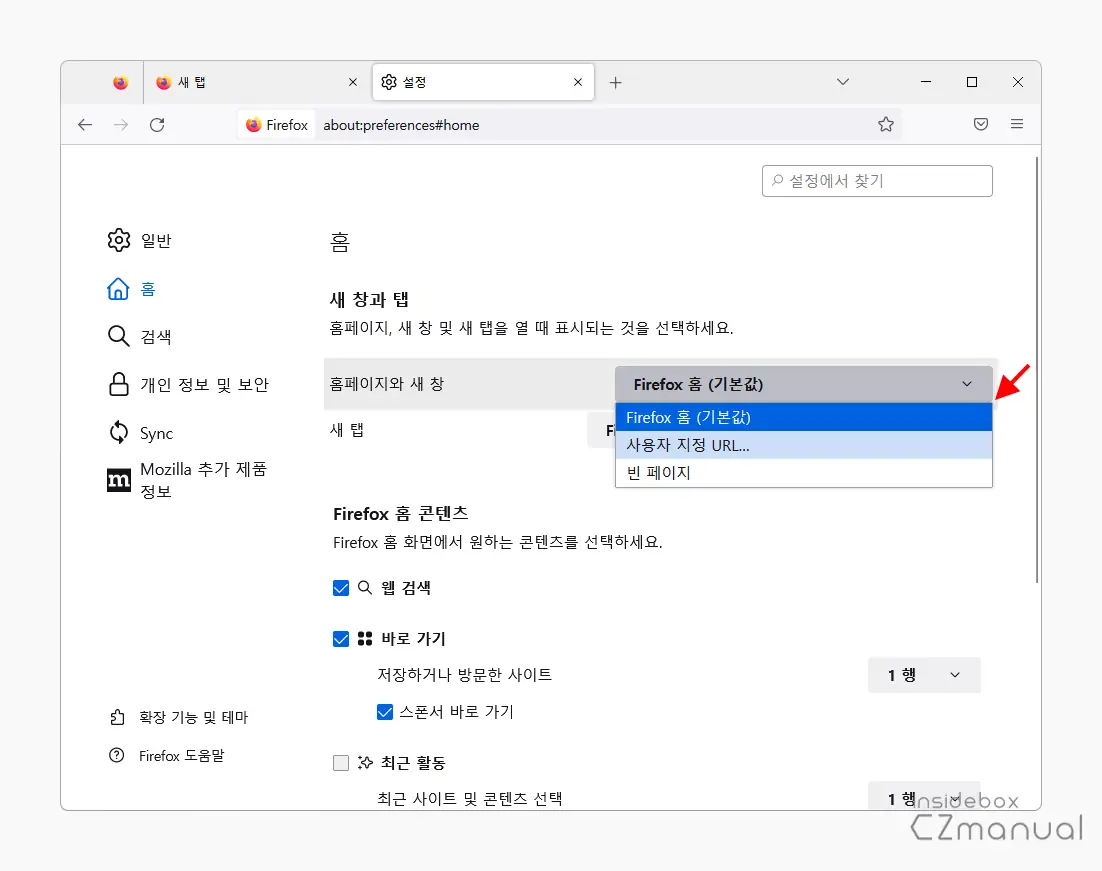This screenshot has height=871, width=1102.
Task: Choose Firefox 홈 (기본값) option
Action: [803, 418]
